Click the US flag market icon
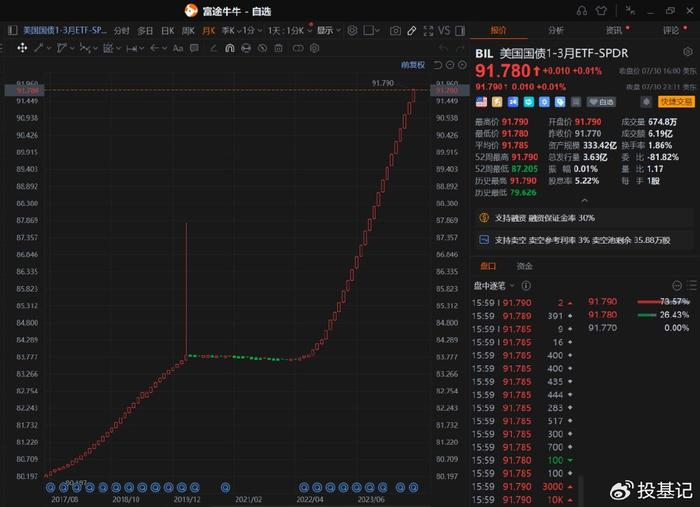This screenshot has height=507, width=700. coord(481,102)
